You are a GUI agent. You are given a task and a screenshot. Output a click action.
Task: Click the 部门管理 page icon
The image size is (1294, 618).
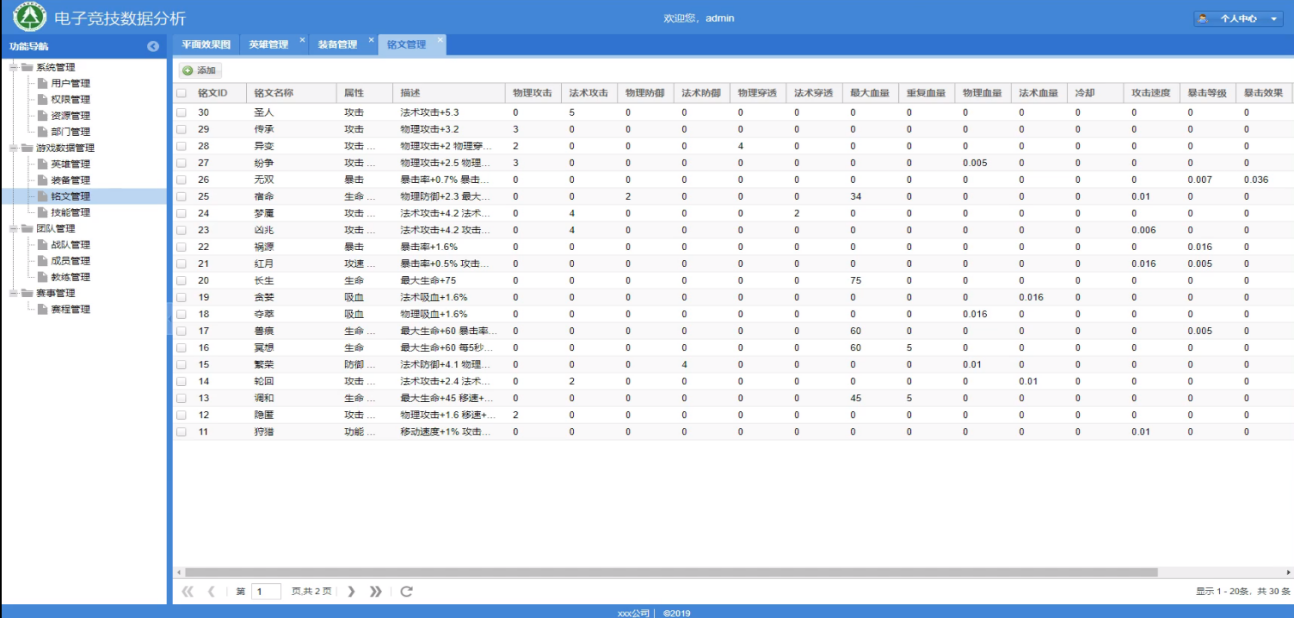pyautogui.click(x=43, y=131)
